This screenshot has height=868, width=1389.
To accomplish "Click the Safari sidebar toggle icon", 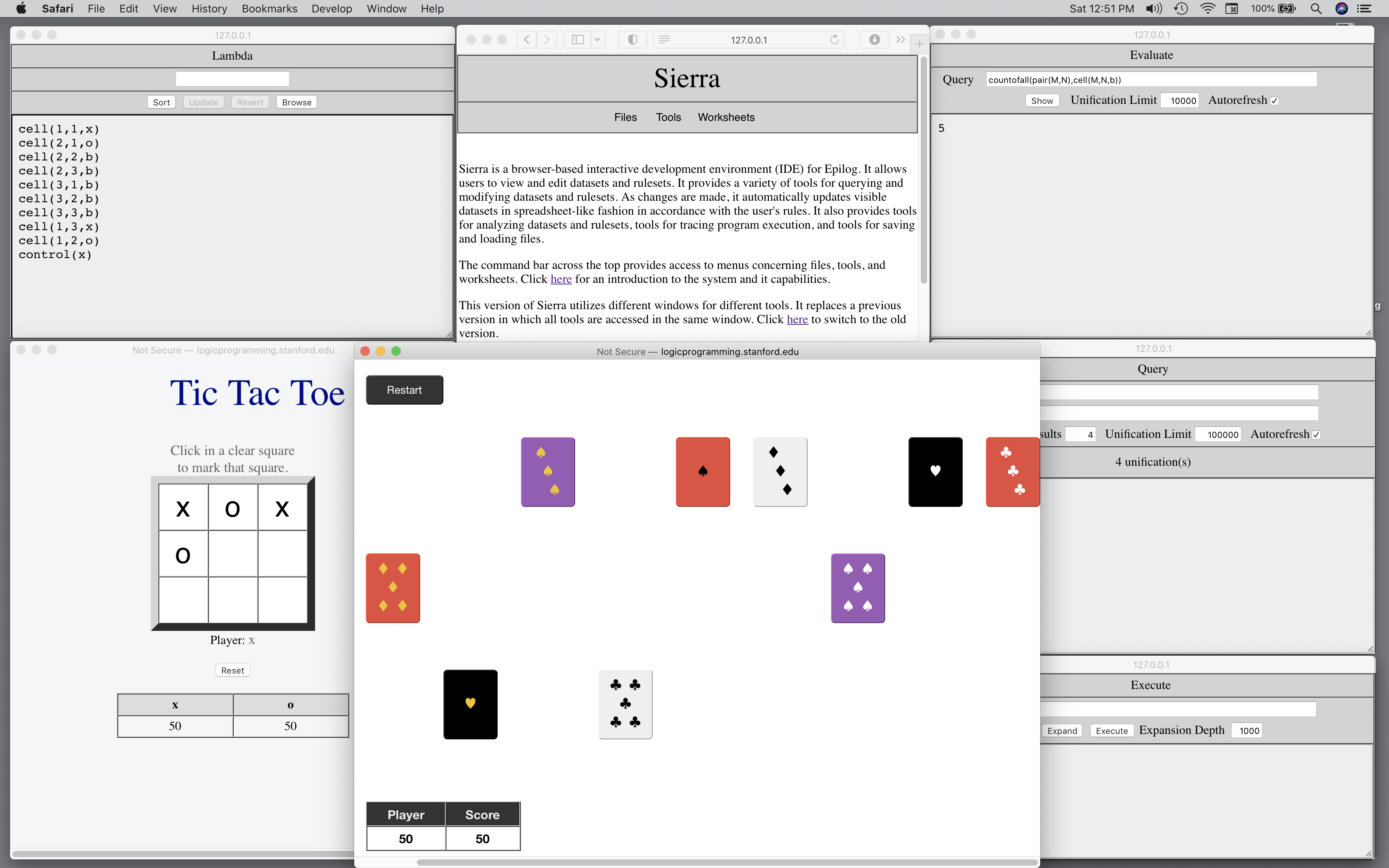I will (x=578, y=40).
